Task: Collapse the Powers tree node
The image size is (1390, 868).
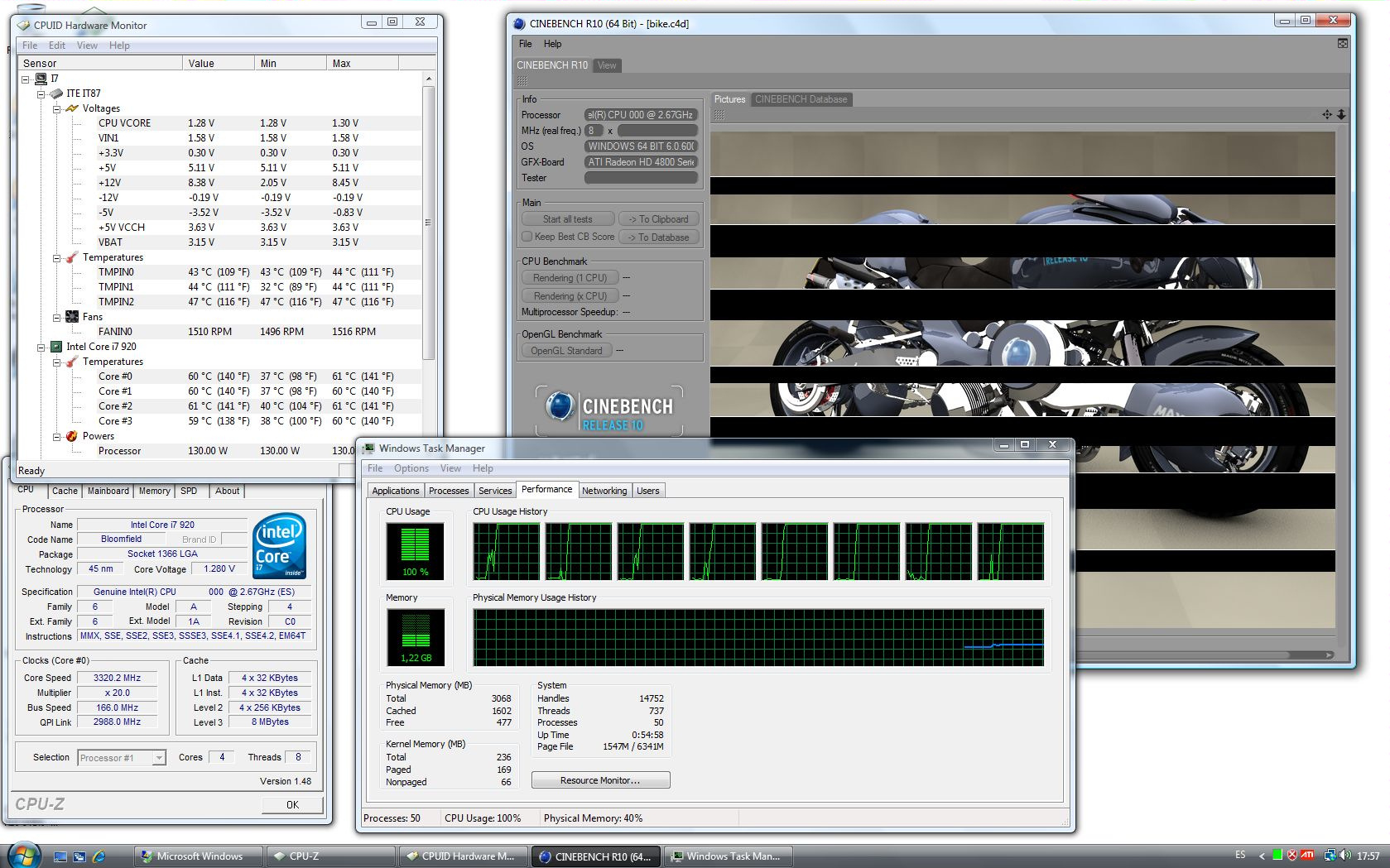Action: point(57,436)
